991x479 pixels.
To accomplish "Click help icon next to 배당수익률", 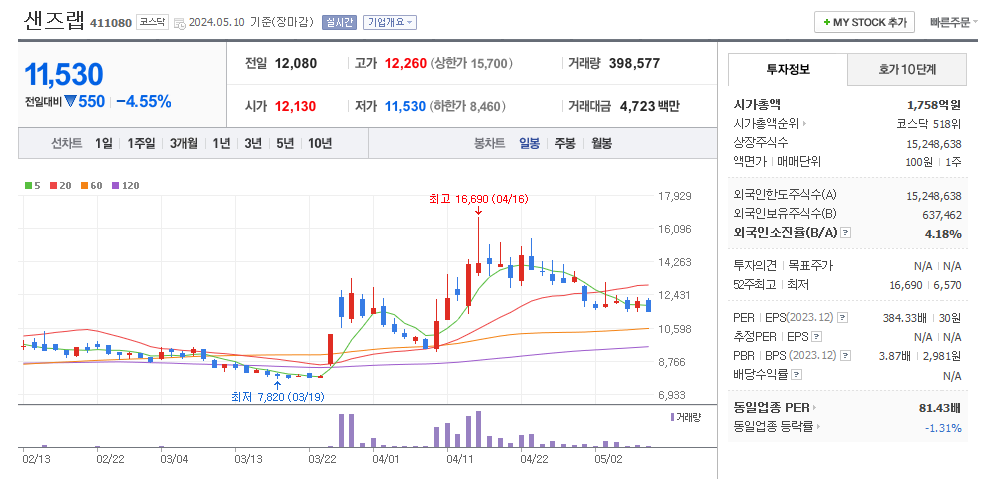I will click(797, 375).
